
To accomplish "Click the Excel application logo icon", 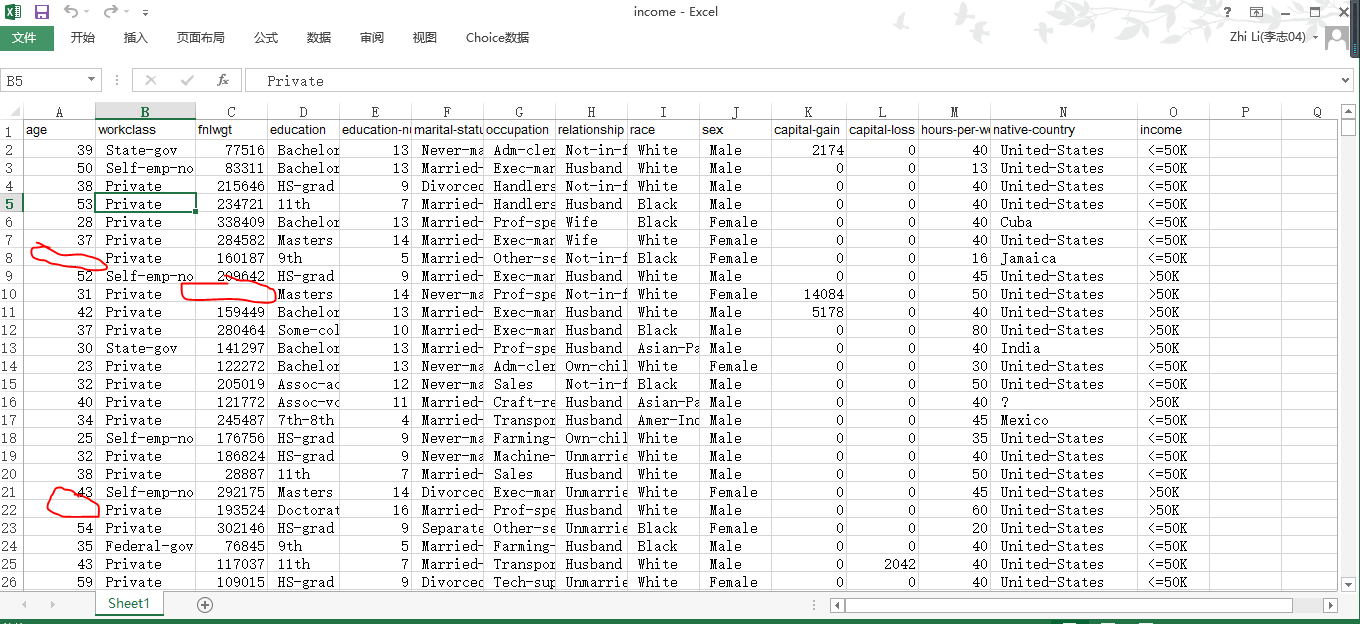I will tap(14, 12).
